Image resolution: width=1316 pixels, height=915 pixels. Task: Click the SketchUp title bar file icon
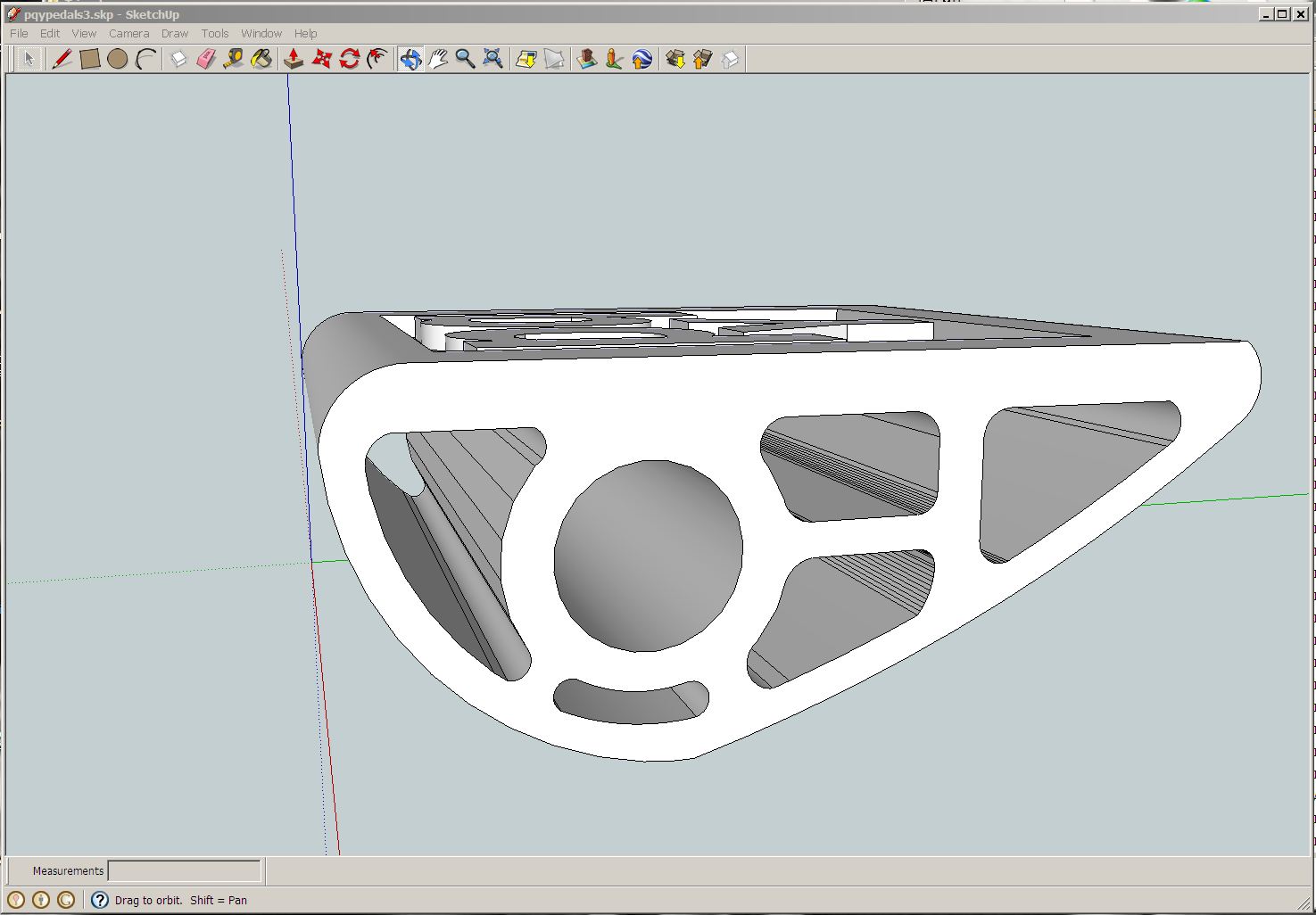12,13
